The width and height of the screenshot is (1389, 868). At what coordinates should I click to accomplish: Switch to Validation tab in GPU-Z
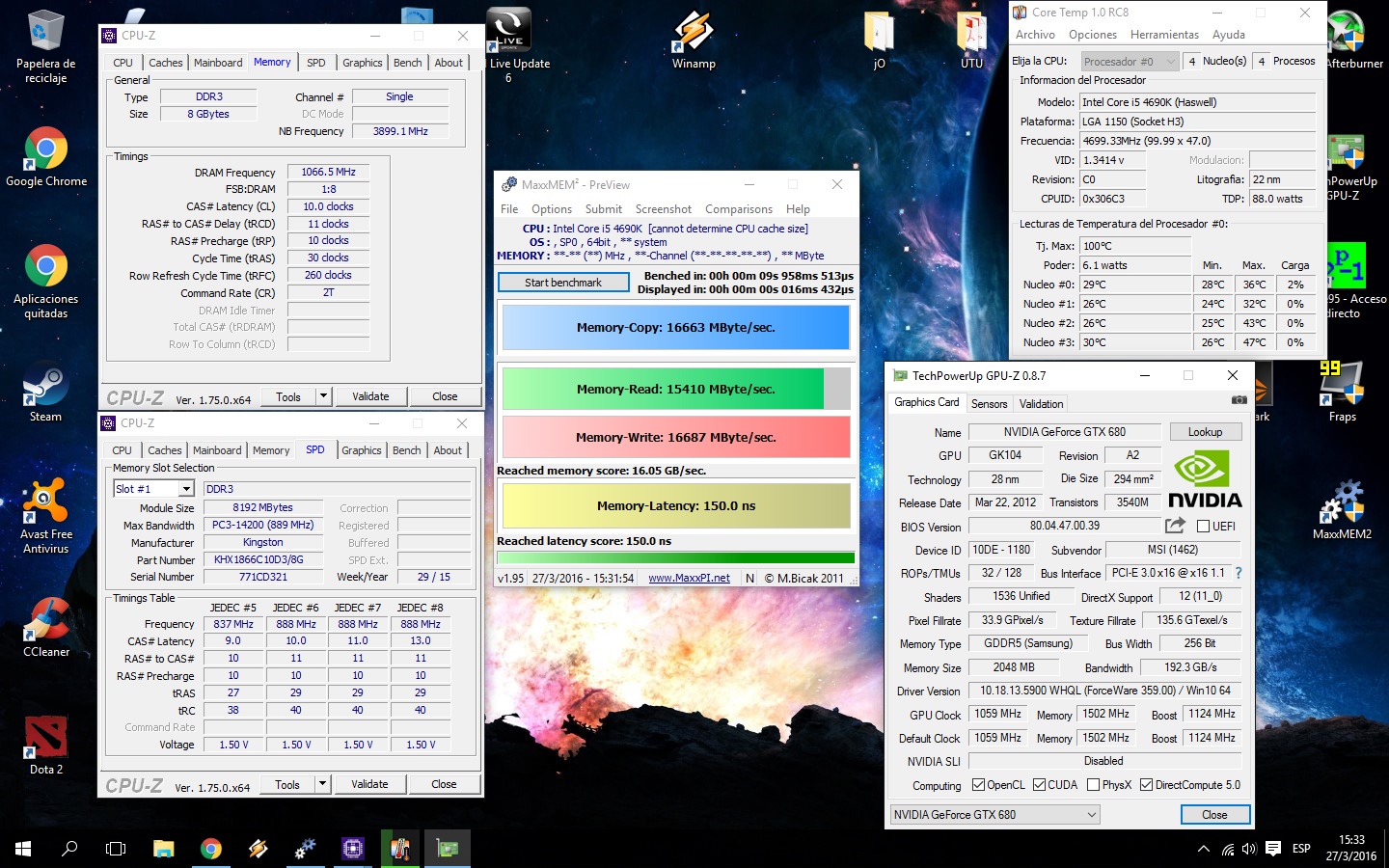pyautogui.click(x=1041, y=404)
